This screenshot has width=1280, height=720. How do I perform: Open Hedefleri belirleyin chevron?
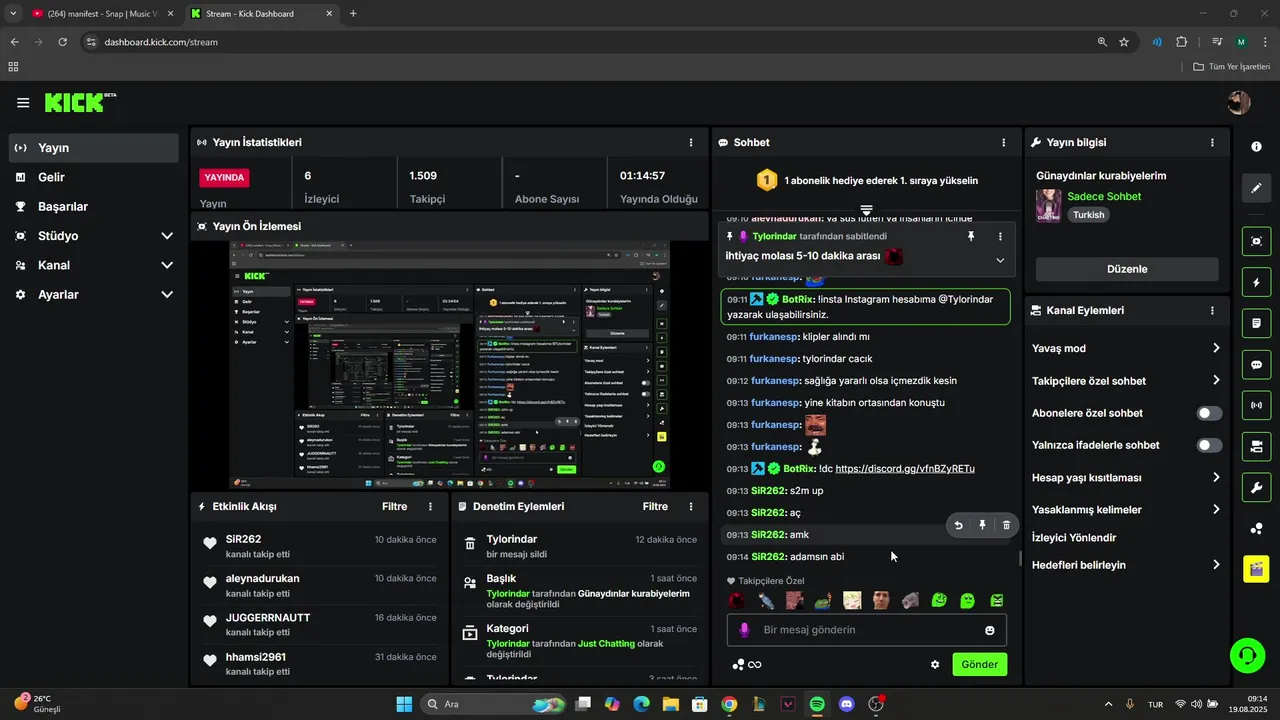click(x=1216, y=565)
